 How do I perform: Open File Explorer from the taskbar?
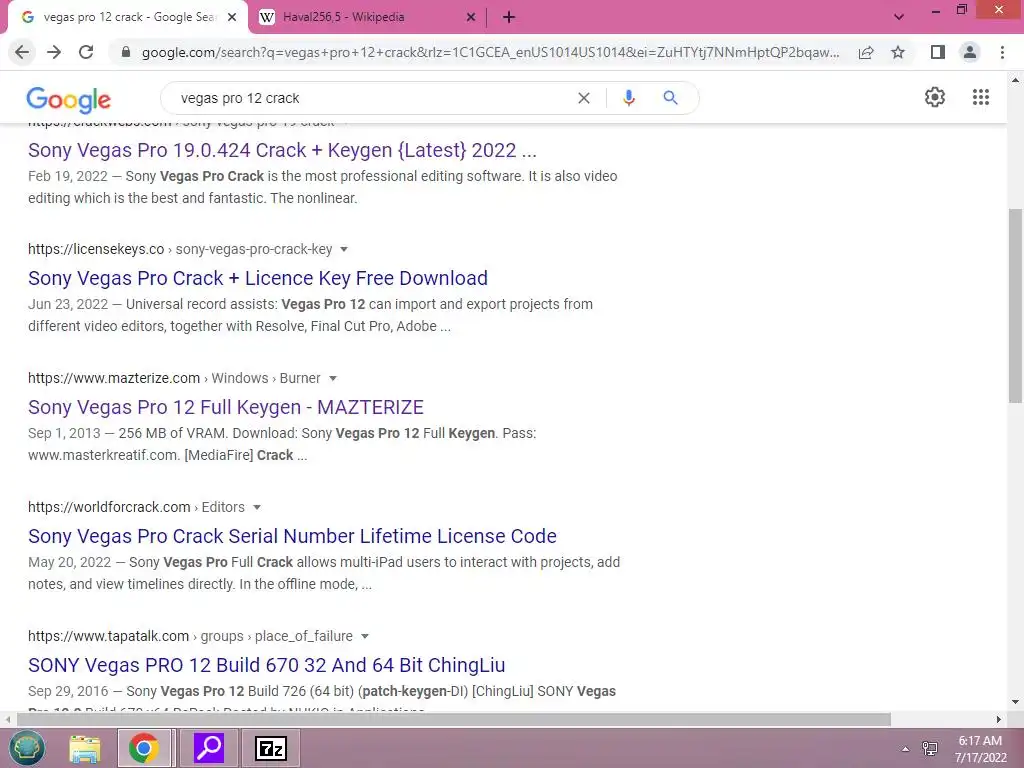86,748
